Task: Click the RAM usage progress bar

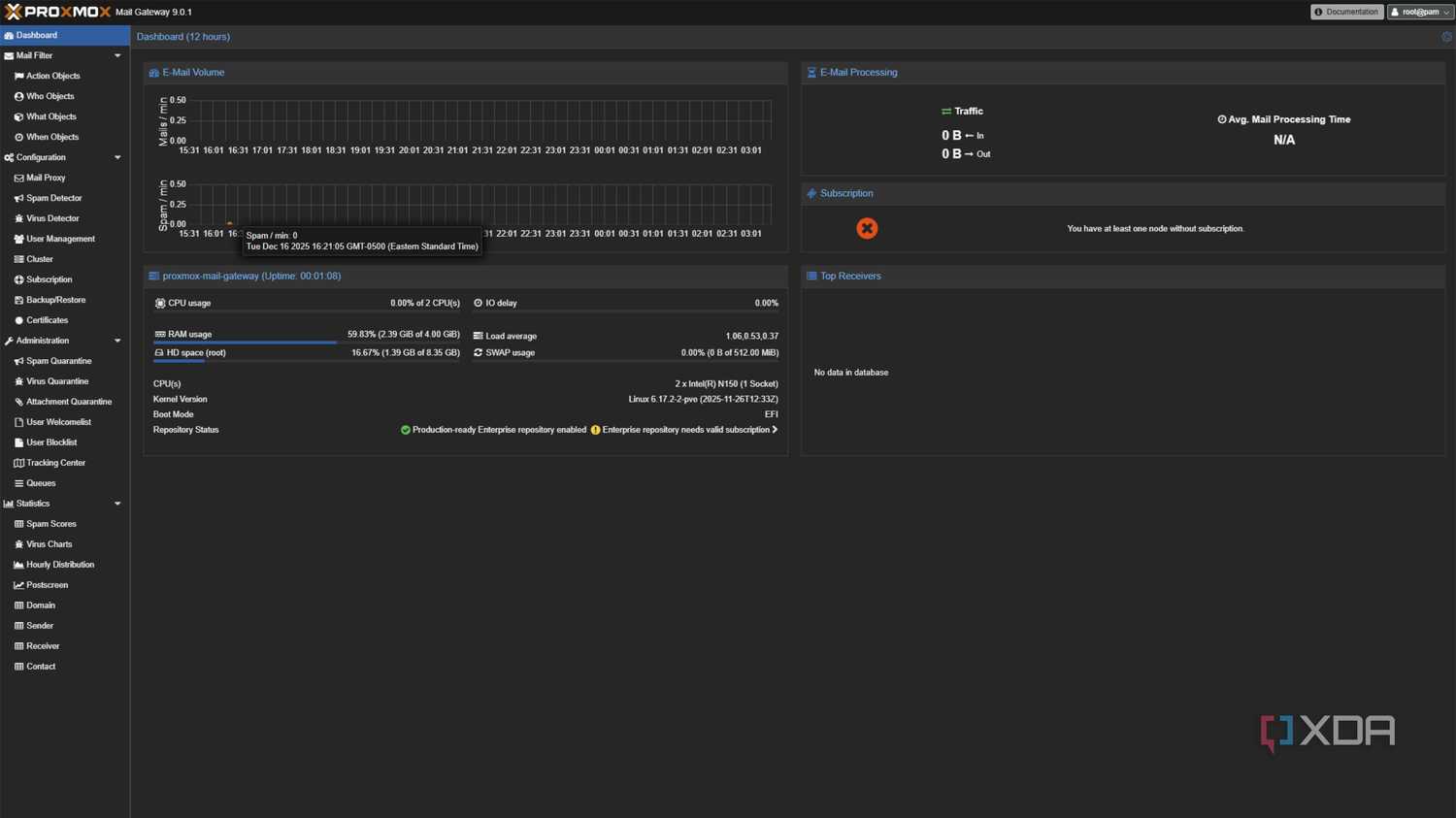Action: [307, 343]
